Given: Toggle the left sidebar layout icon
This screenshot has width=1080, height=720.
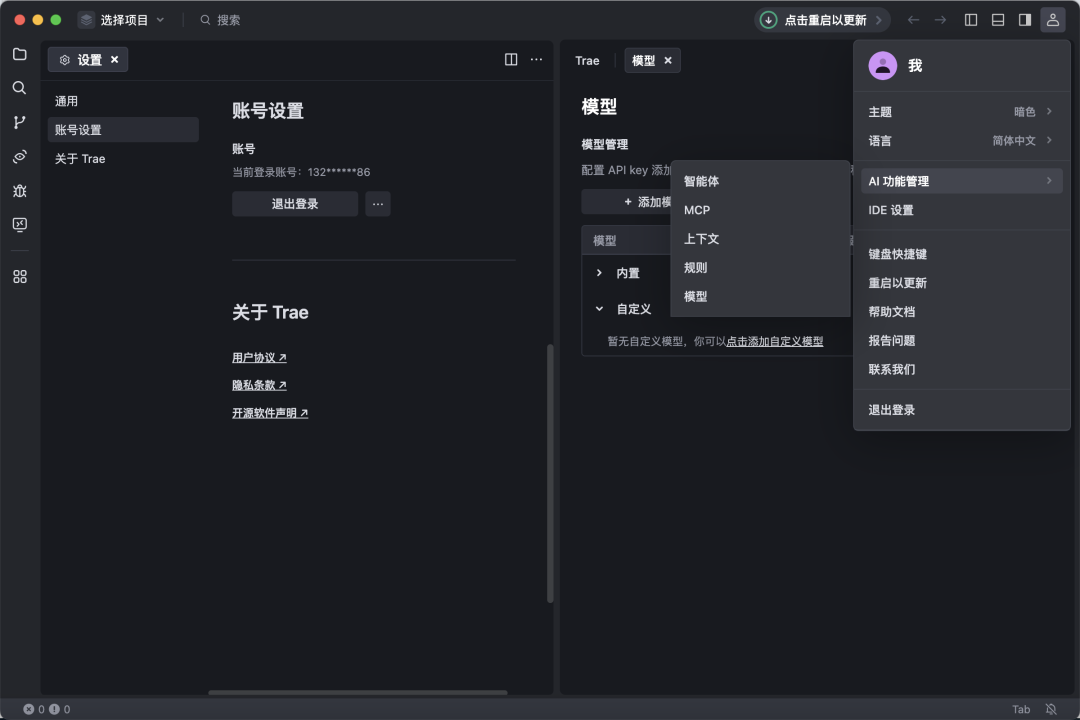Looking at the screenshot, I should coord(970,20).
